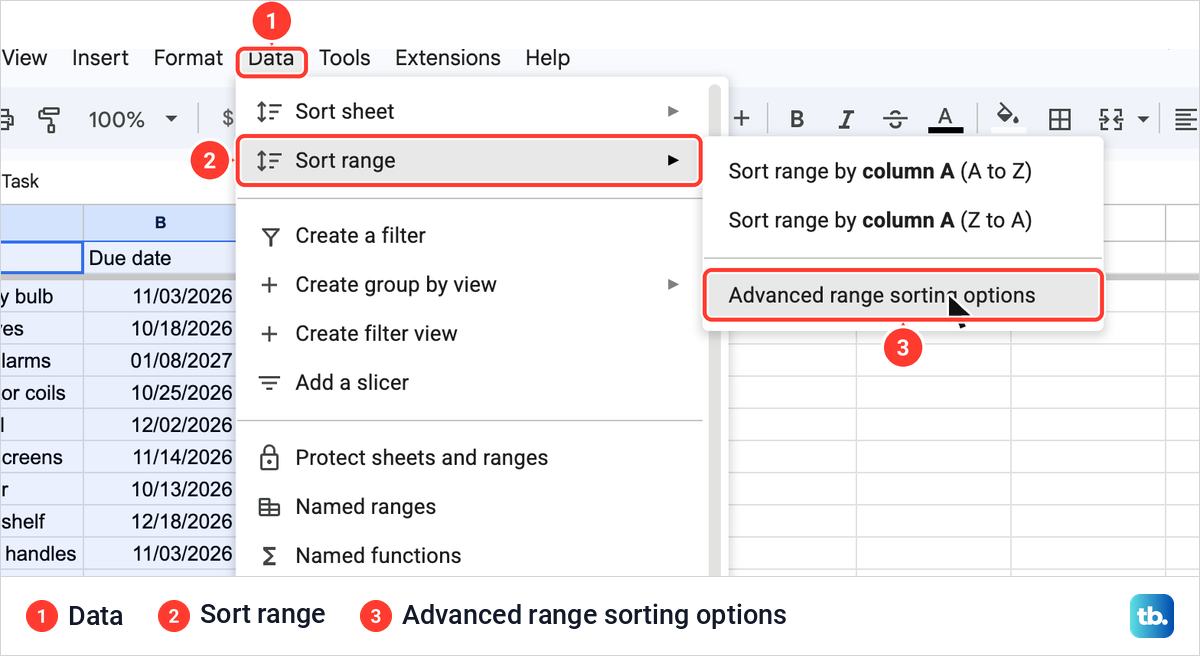Open Protect sheets and ranges

click(x=468, y=458)
